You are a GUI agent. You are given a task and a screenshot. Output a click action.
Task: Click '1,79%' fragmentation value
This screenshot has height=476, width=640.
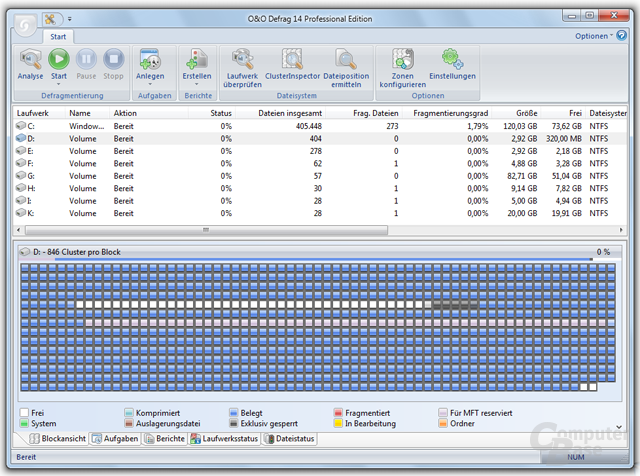point(478,126)
